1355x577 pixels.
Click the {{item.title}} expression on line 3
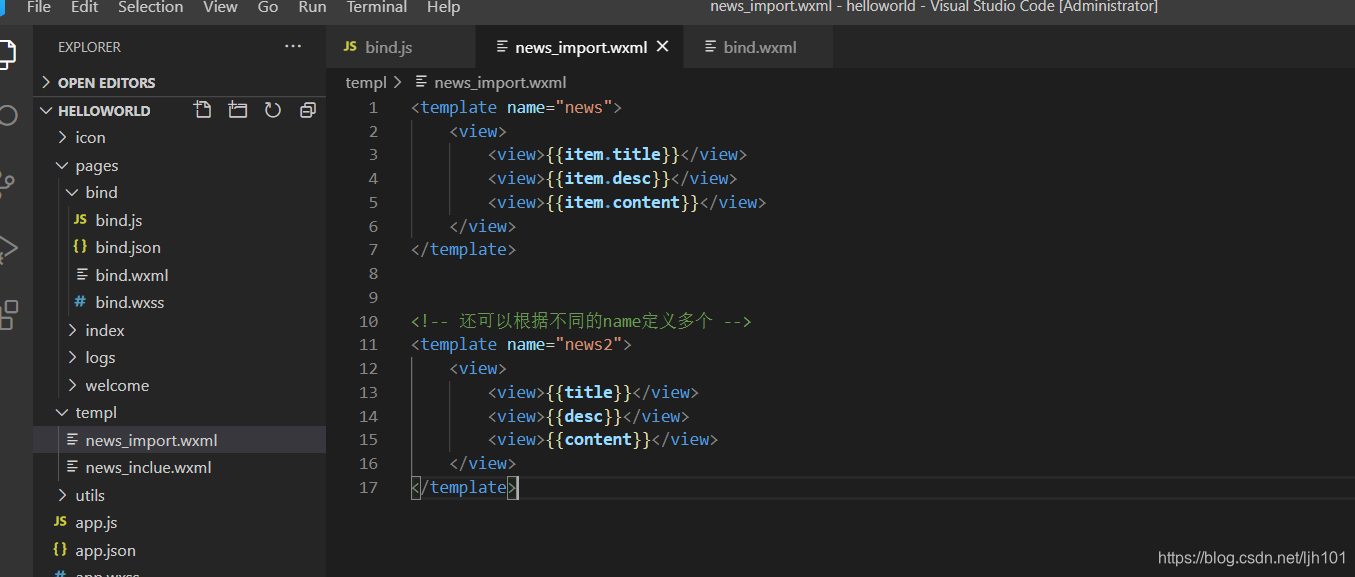pos(613,154)
